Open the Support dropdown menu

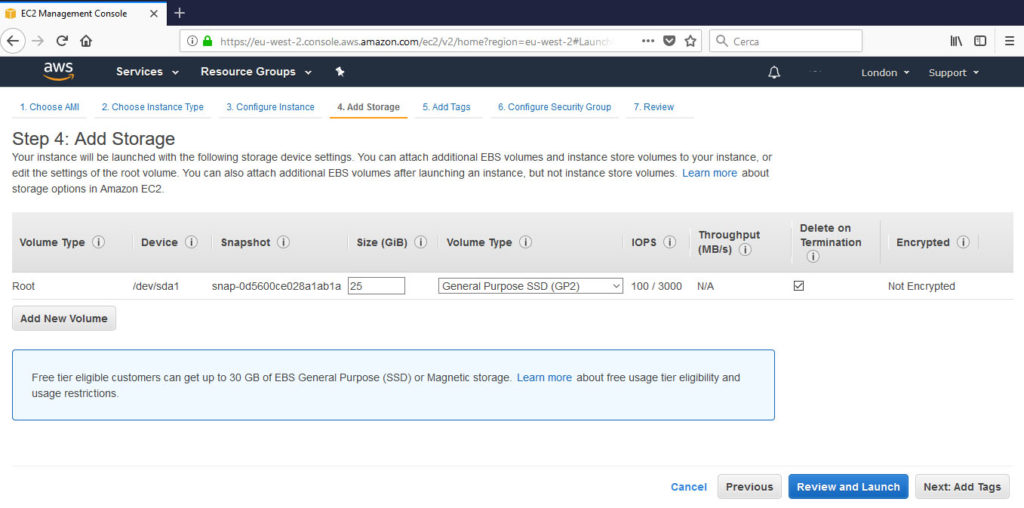pos(953,72)
